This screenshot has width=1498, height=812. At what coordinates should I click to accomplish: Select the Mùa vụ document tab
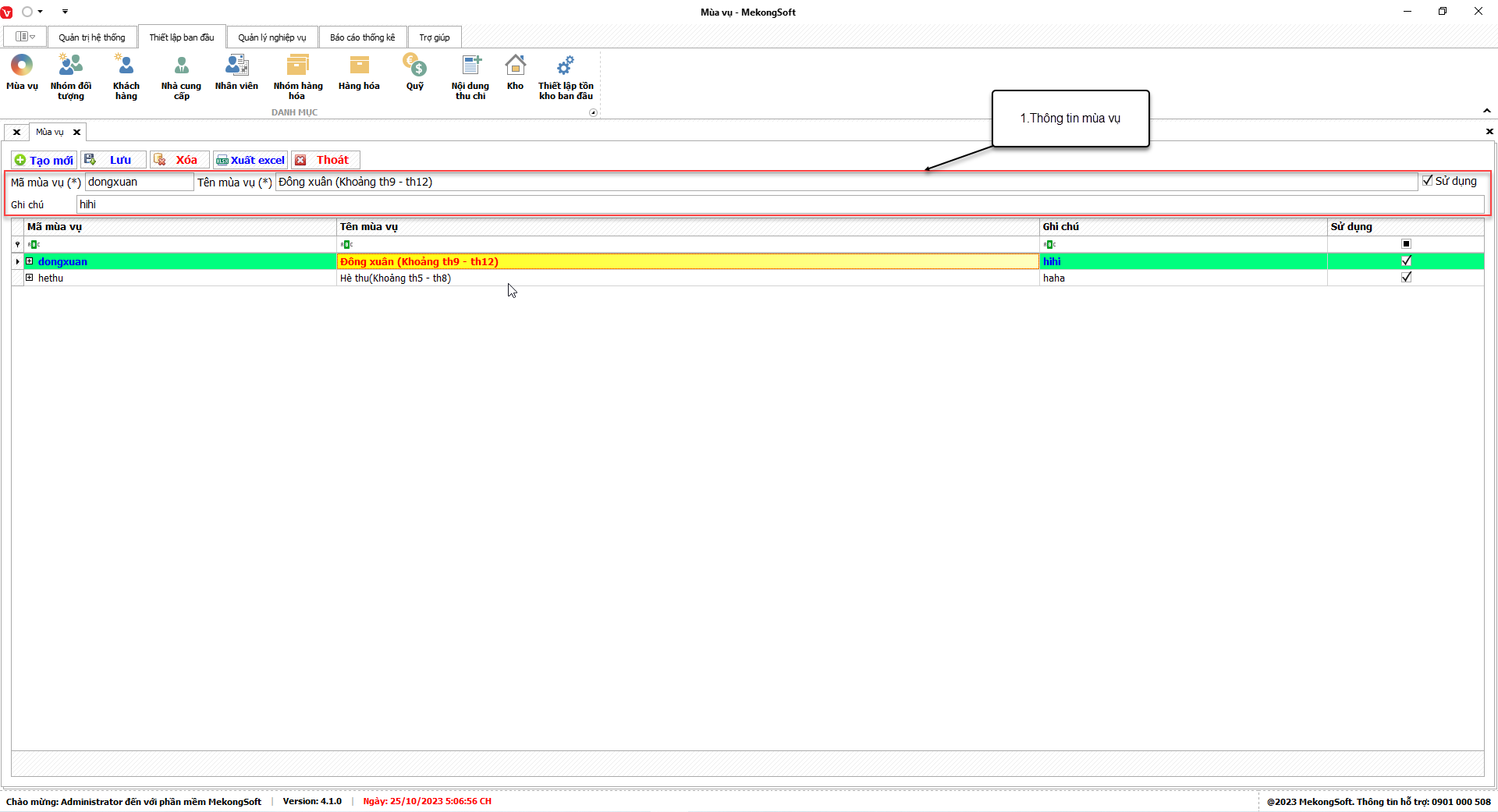pos(50,132)
